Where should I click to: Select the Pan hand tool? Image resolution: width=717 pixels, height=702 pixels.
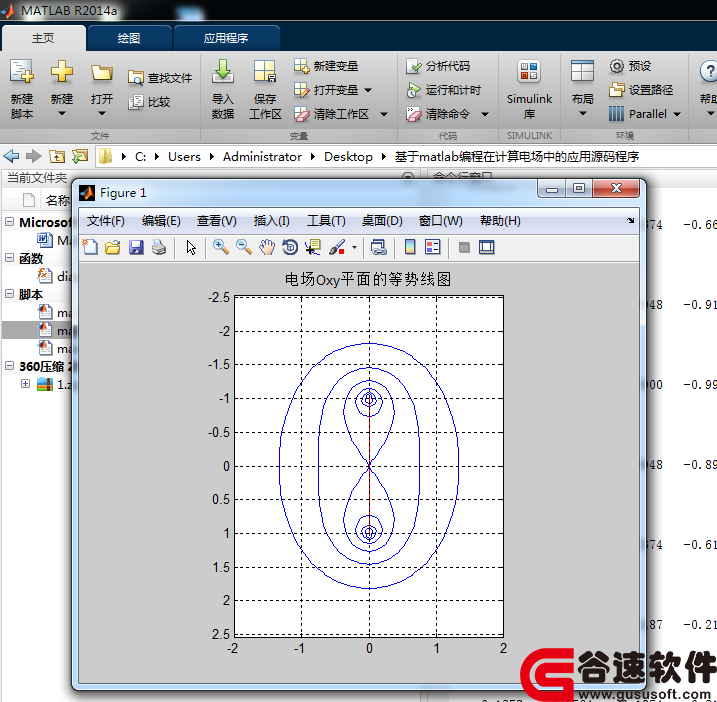click(267, 247)
